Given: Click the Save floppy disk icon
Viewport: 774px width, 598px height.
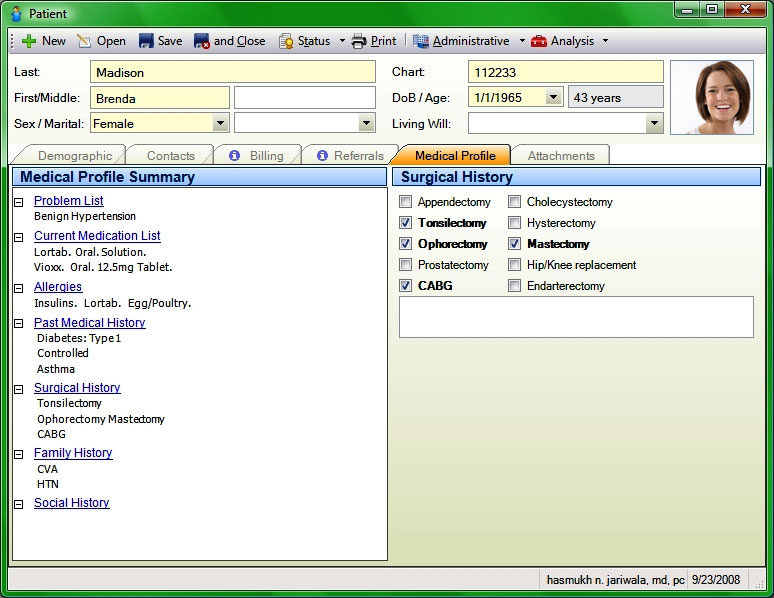Looking at the screenshot, I should pos(146,41).
